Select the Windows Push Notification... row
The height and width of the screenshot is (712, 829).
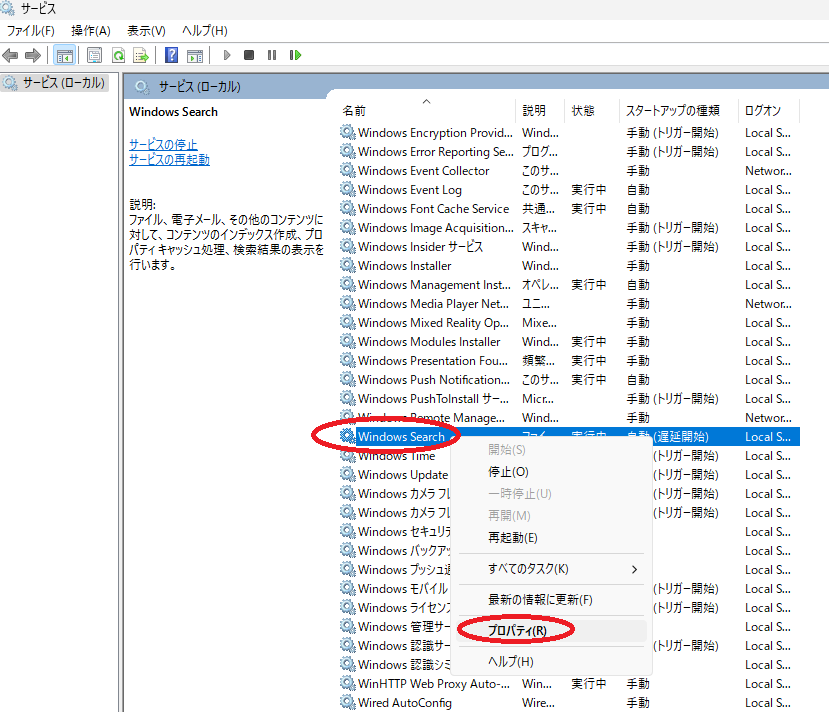pos(569,380)
